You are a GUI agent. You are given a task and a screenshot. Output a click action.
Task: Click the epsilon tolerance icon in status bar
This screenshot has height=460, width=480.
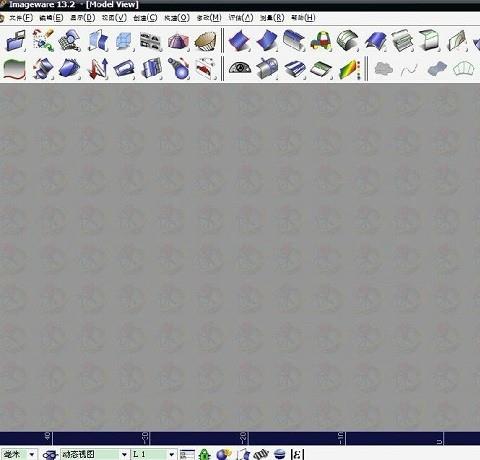click(x=297, y=454)
